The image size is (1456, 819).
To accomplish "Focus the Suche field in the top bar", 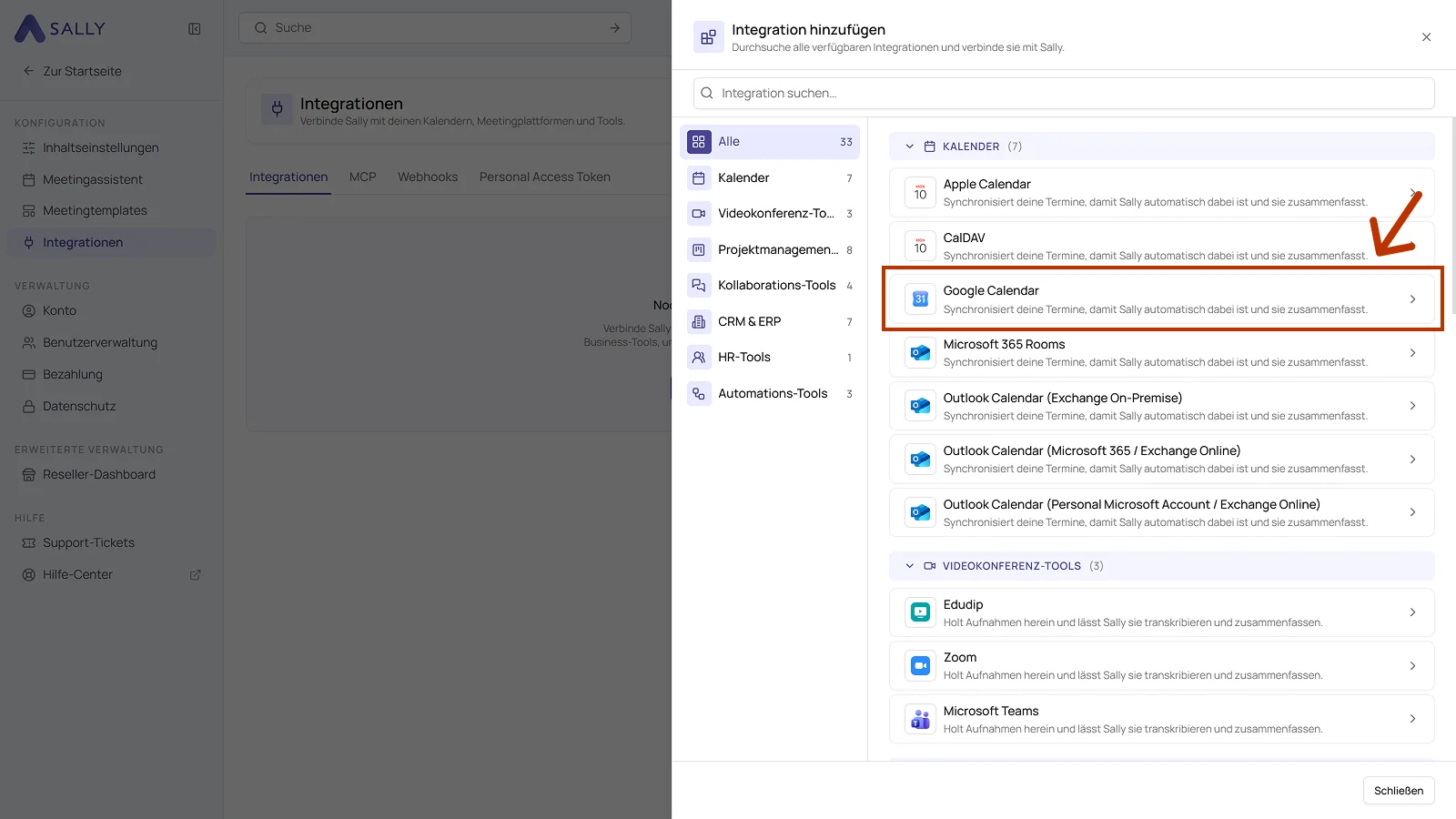I will 435,27.
